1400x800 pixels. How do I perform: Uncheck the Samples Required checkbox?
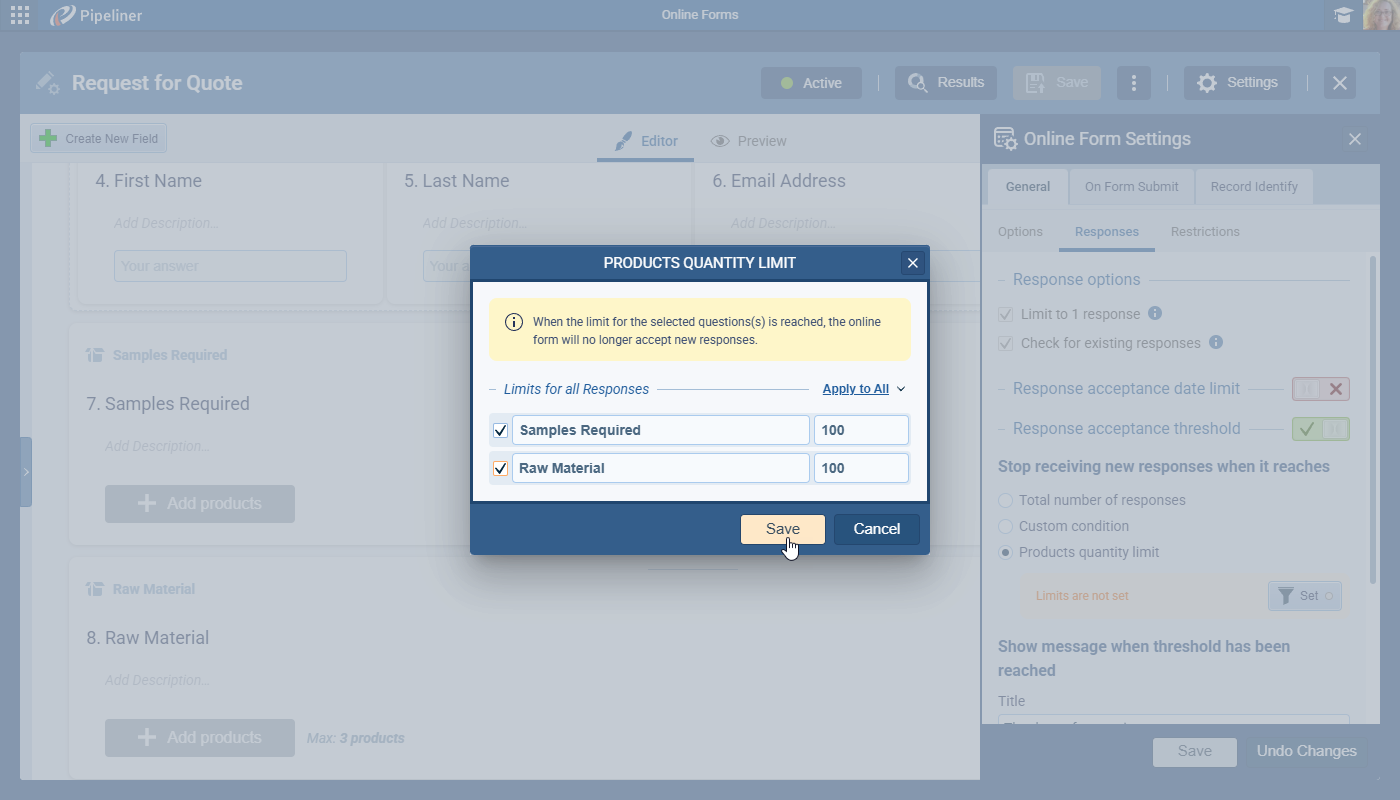click(x=501, y=431)
